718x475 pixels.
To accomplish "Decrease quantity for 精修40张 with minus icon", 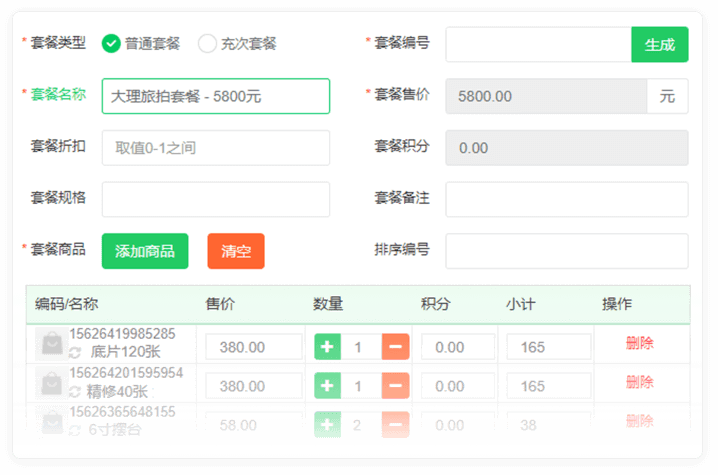I will [396, 386].
